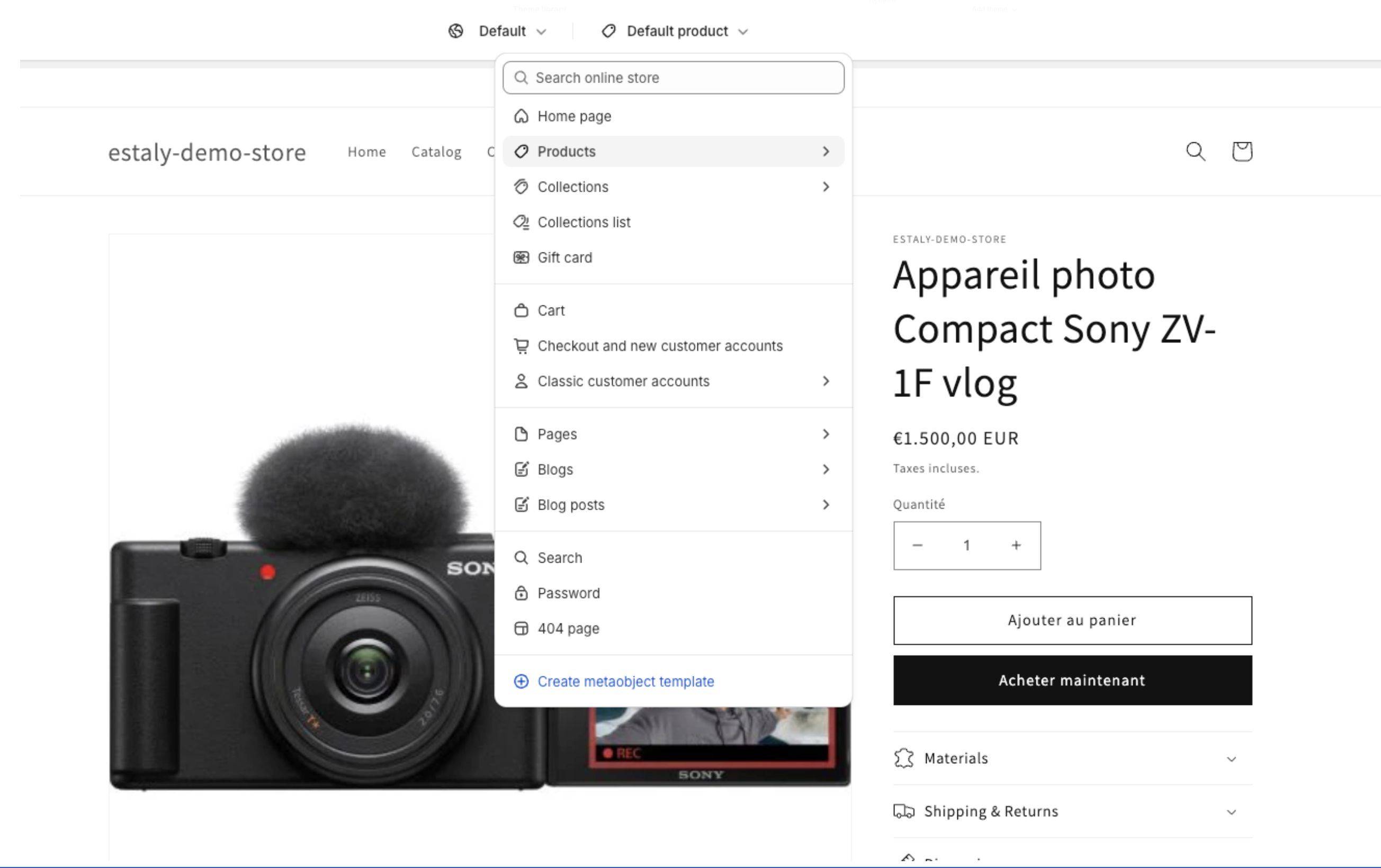Expand the Products submenu arrow
The height and width of the screenshot is (868, 1381).
826,151
